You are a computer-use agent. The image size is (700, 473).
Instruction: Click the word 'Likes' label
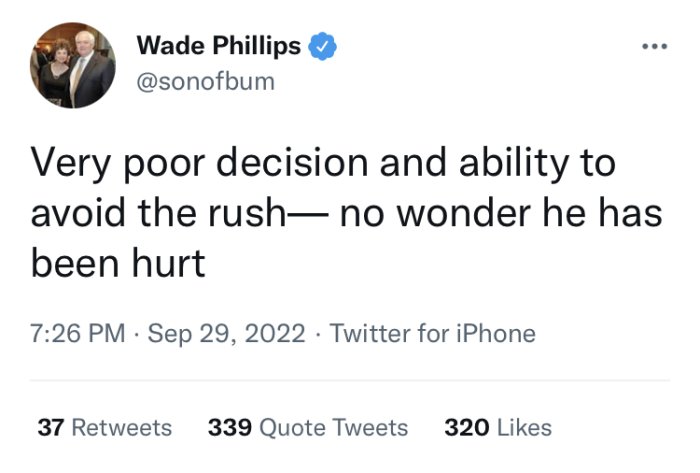coord(525,427)
